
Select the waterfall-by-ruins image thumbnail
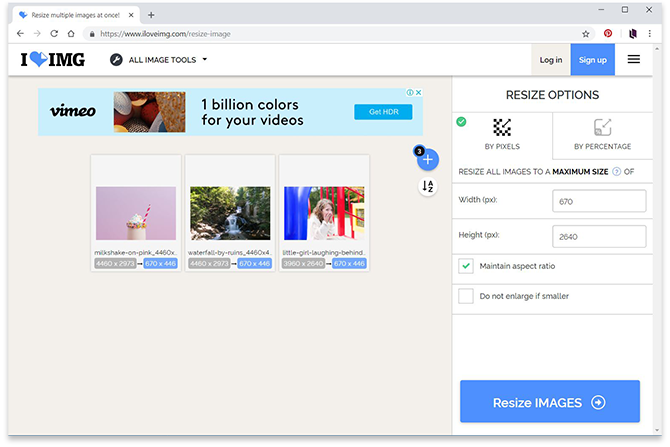(x=230, y=213)
